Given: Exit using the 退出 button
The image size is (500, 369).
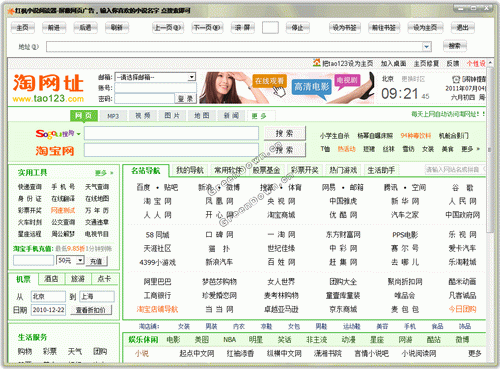Looking at the screenshot, I should pyautogui.click(x=462, y=28).
